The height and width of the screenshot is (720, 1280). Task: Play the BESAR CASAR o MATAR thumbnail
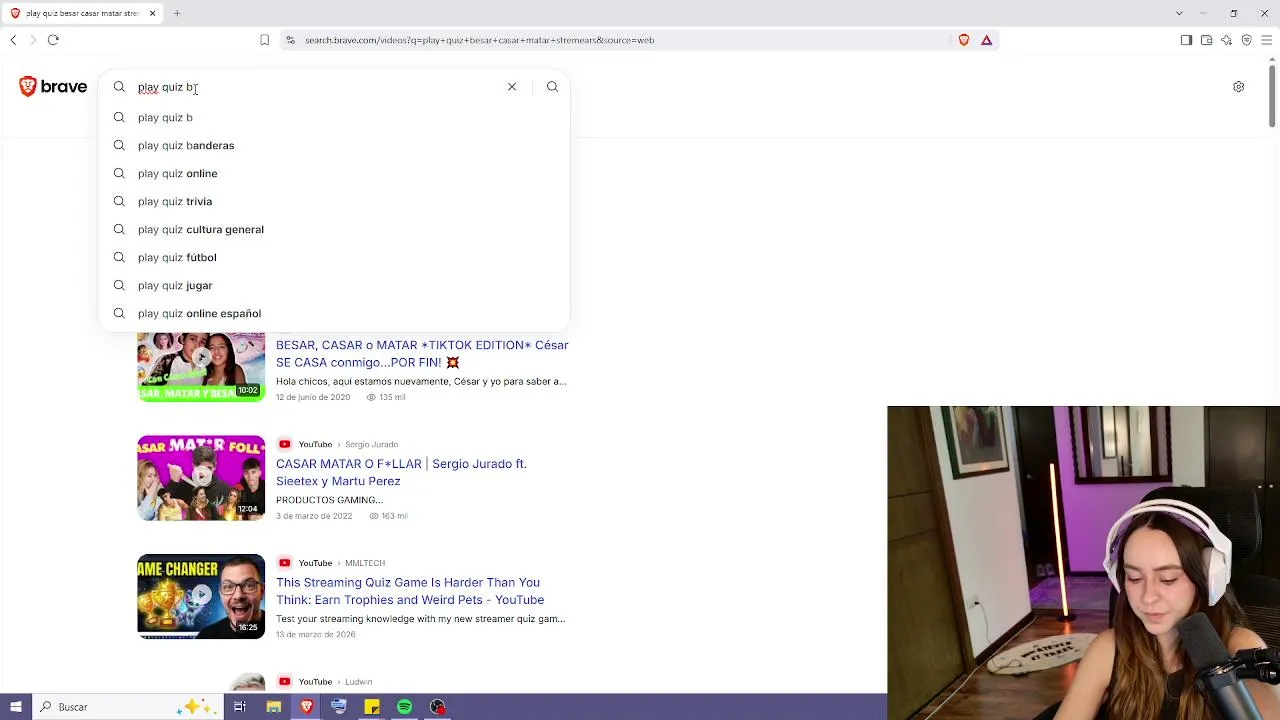(x=201, y=366)
